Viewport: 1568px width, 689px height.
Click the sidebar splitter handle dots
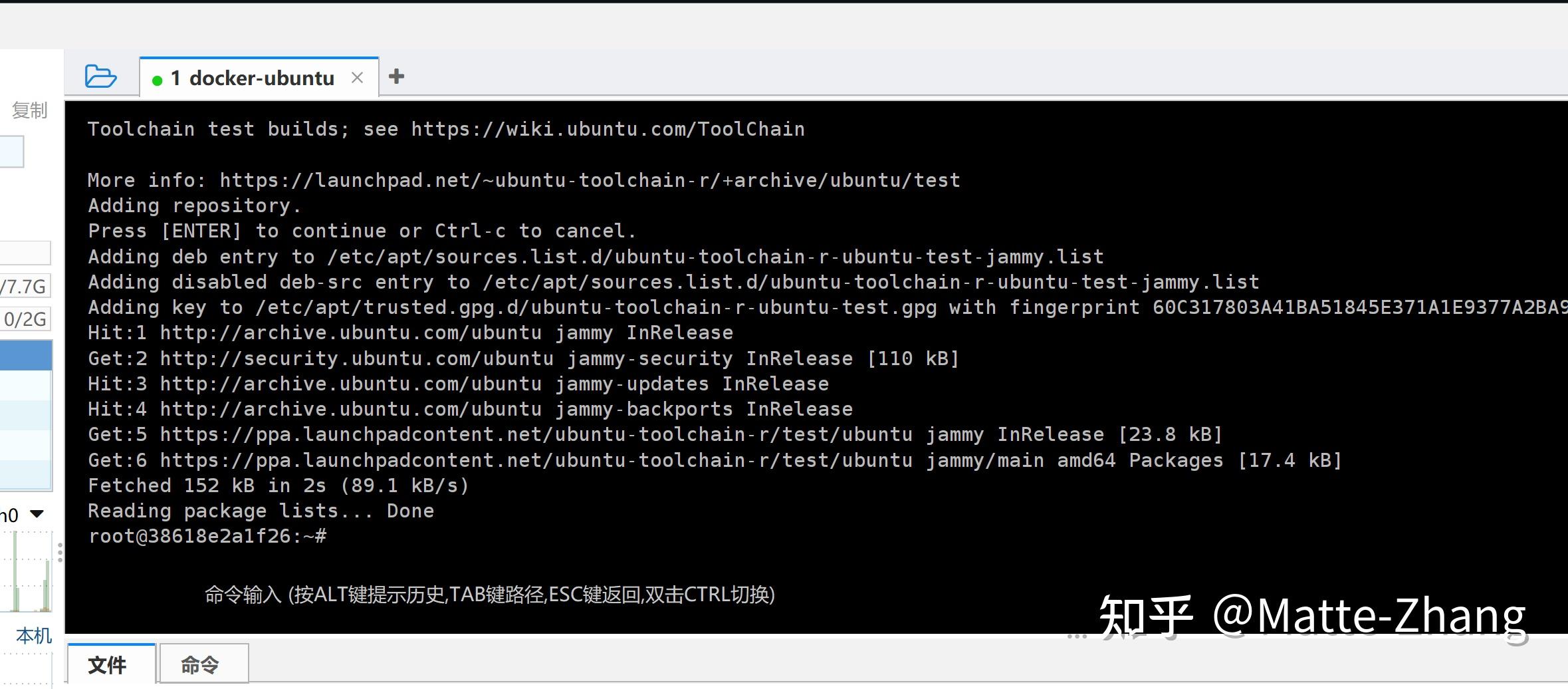[60, 552]
